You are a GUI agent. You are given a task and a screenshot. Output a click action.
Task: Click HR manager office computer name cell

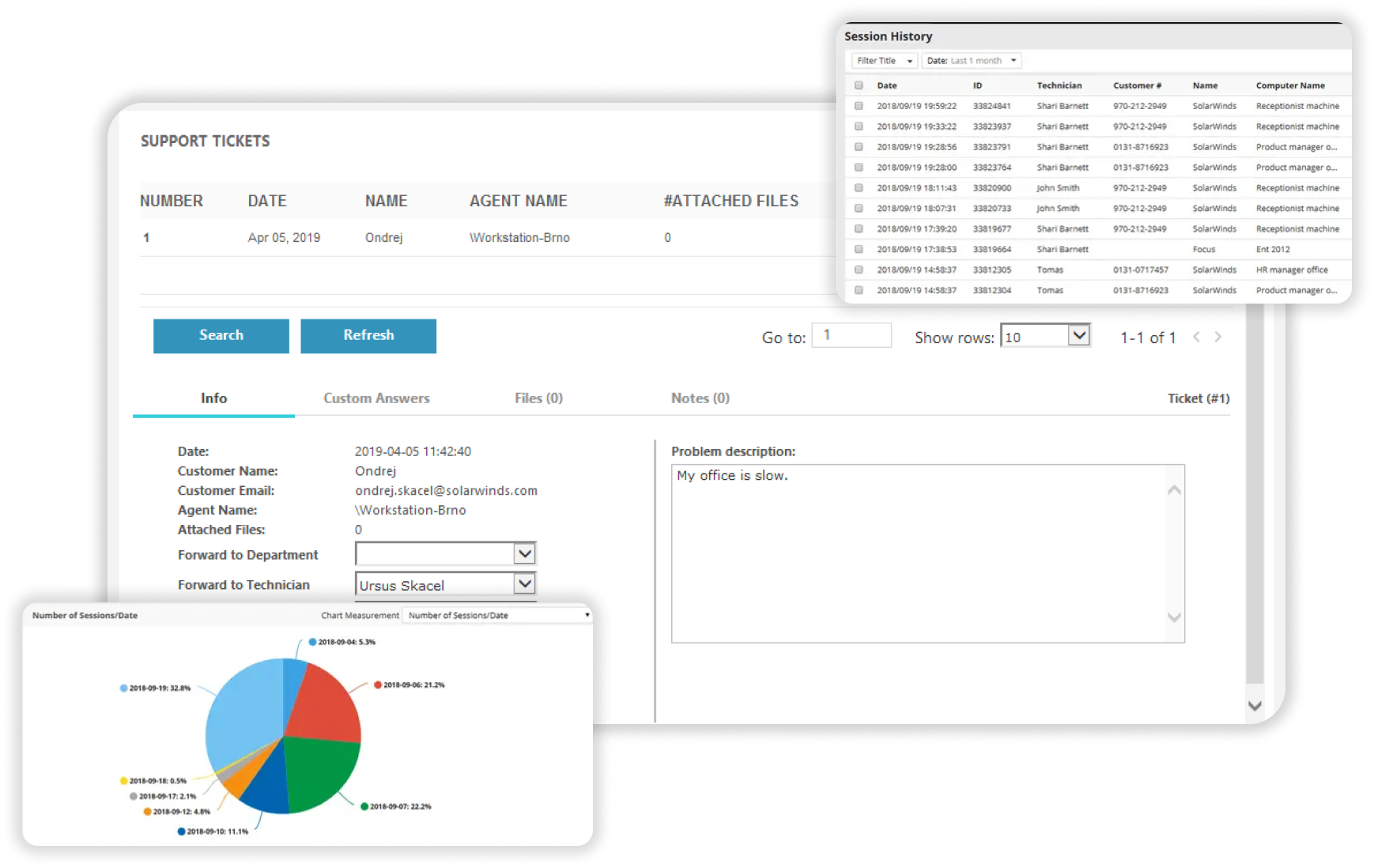pos(1292,270)
